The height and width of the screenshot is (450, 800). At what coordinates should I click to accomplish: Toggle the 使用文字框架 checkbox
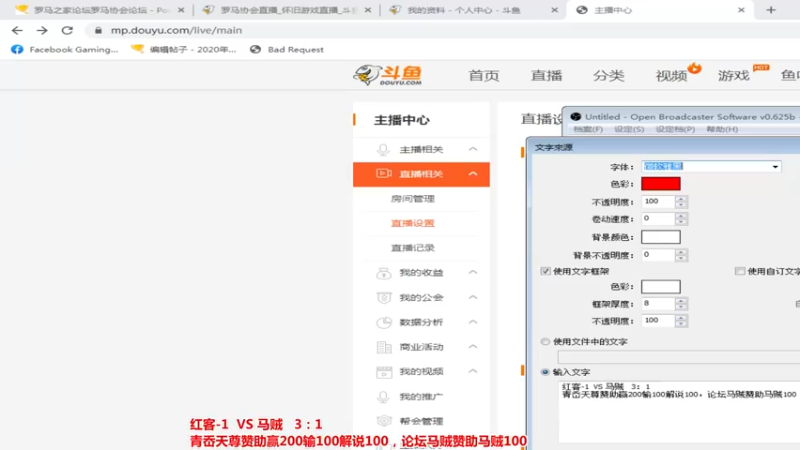545,271
